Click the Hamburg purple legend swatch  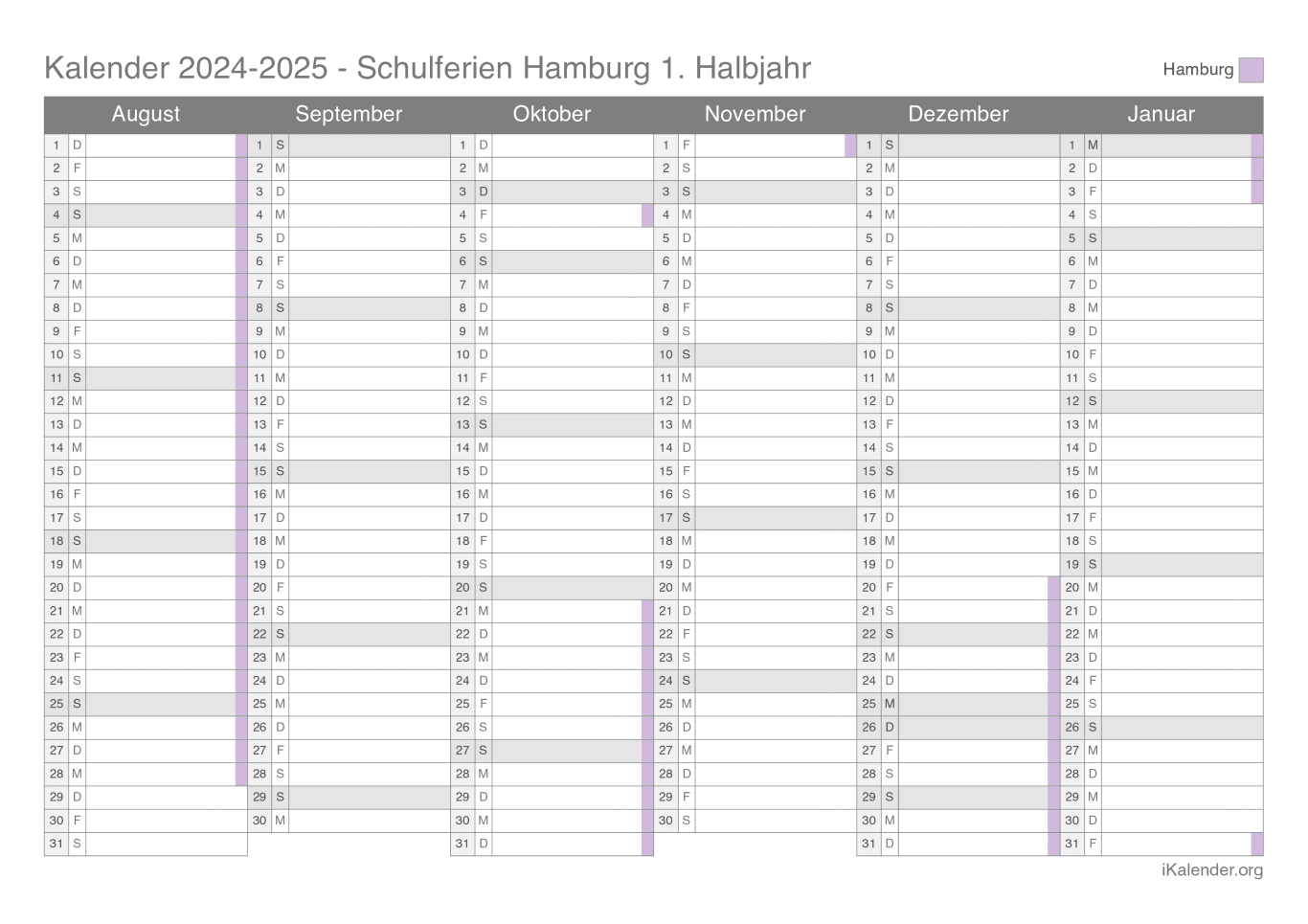[1251, 70]
